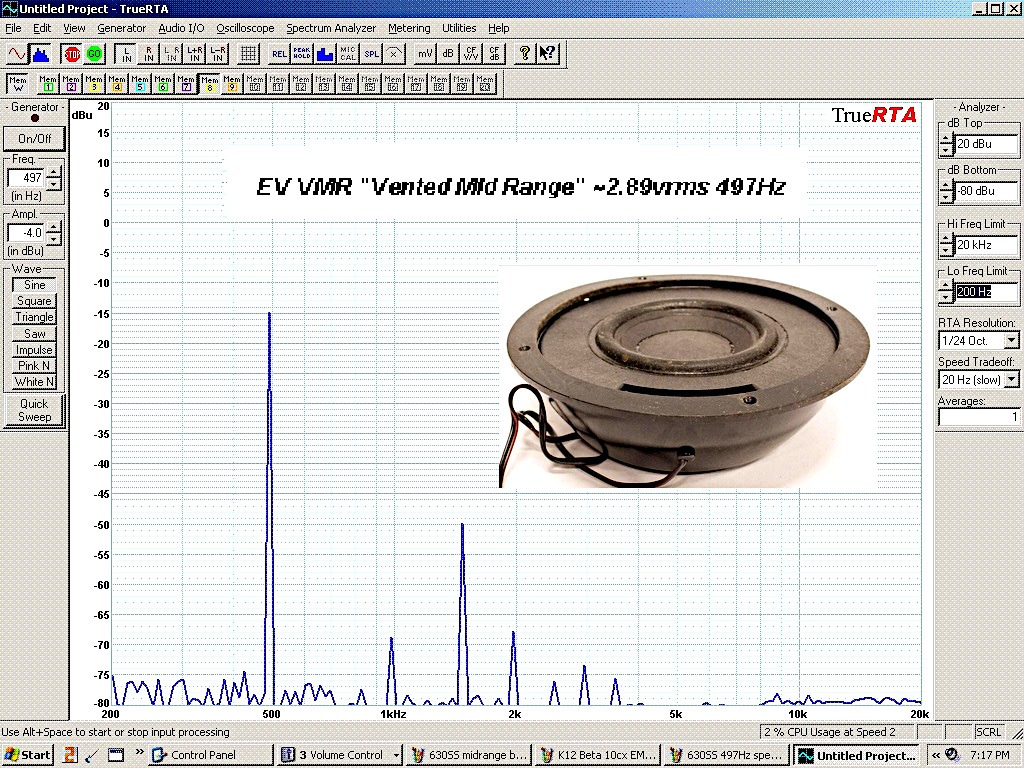
Task: Select the L-R IN difference input button
Action: (x=217, y=54)
